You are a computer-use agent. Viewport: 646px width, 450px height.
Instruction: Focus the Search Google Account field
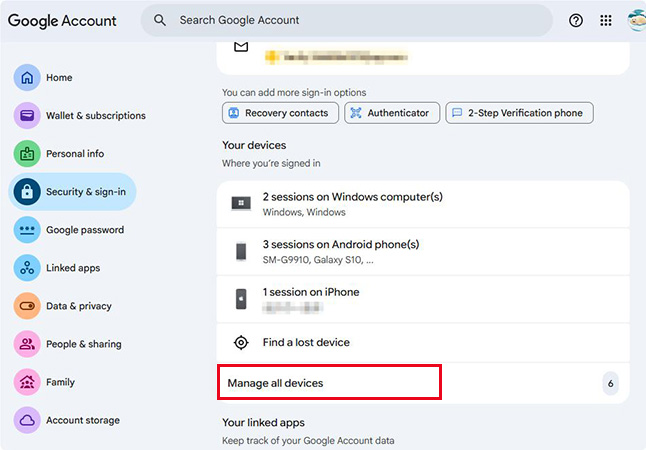pyautogui.click(x=346, y=20)
